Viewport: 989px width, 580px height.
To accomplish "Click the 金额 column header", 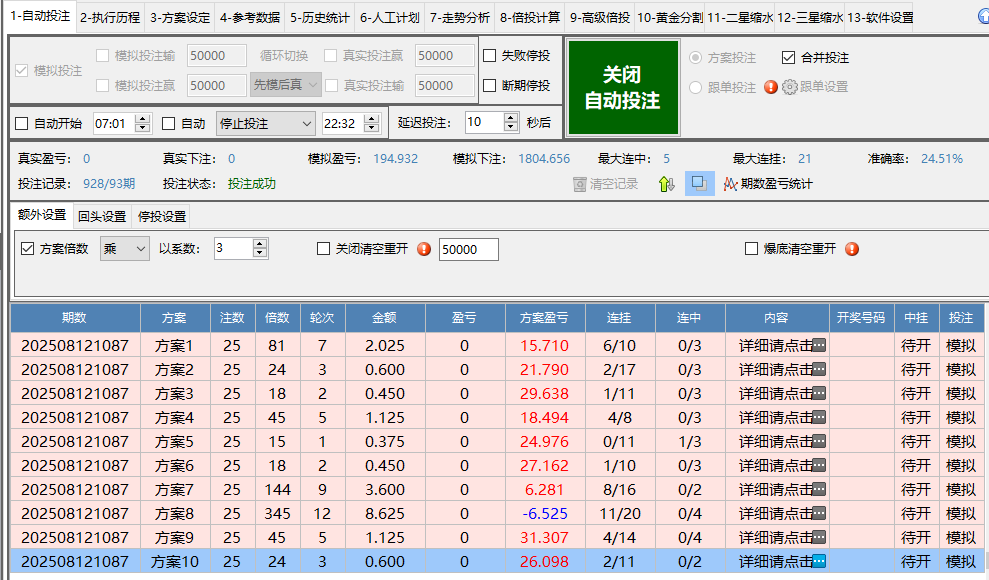I will tap(385, 318).
